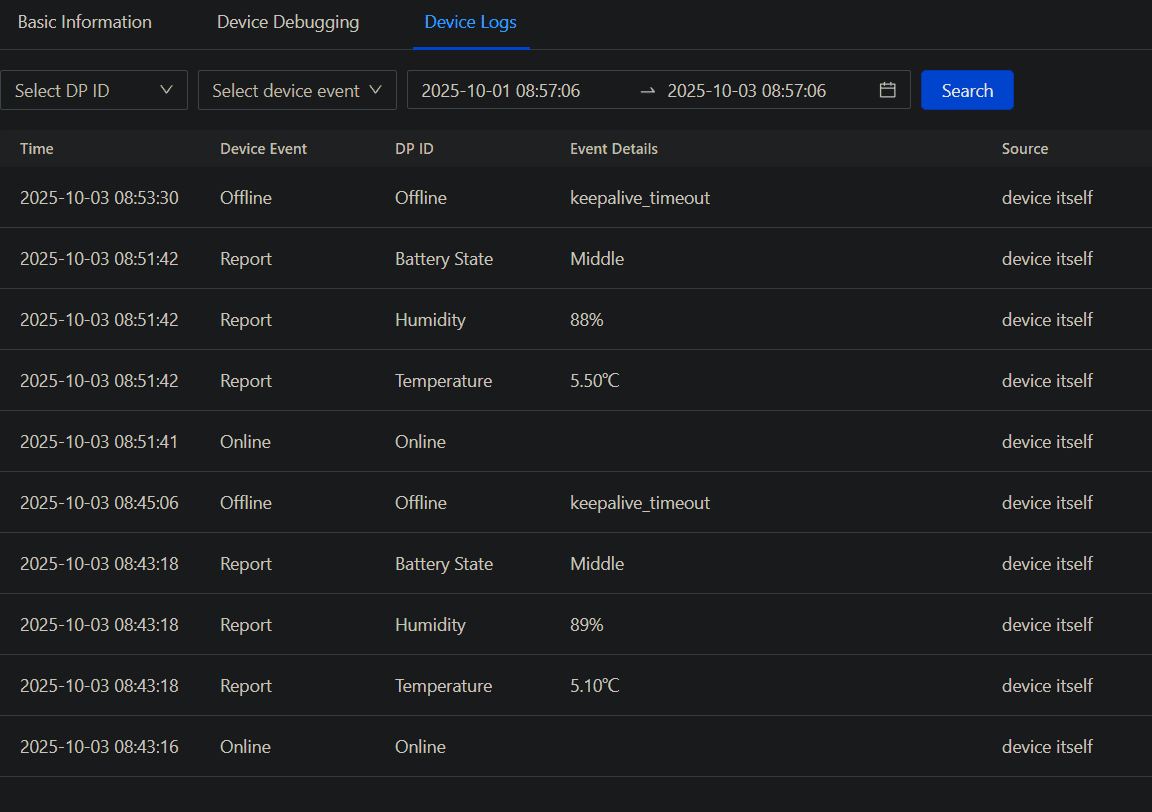This screenshot has height=812, width=1152.
Task: Click the arrow between start and end dates
Action: pyautogui.click(x=648, y=90)
